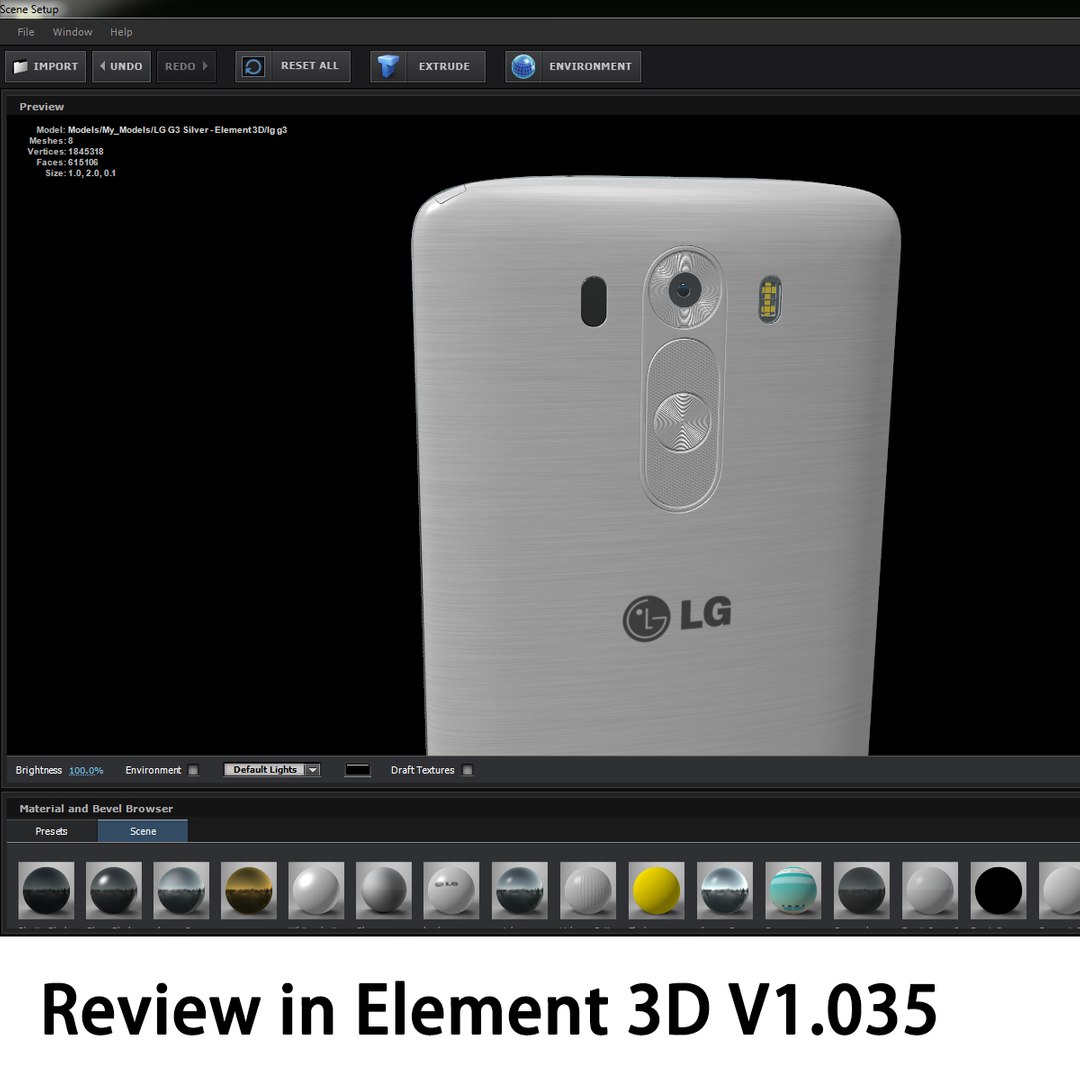Open the Window menu
Image resolution: width=1080 pixels, height=1080 pixels.
pos(72,32)
